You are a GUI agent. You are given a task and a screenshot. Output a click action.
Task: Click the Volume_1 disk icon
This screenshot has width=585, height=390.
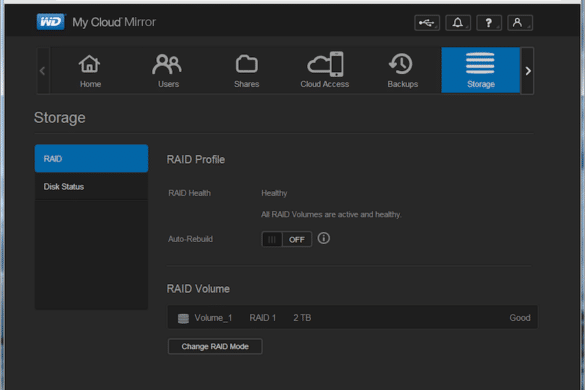coord(183,318)
